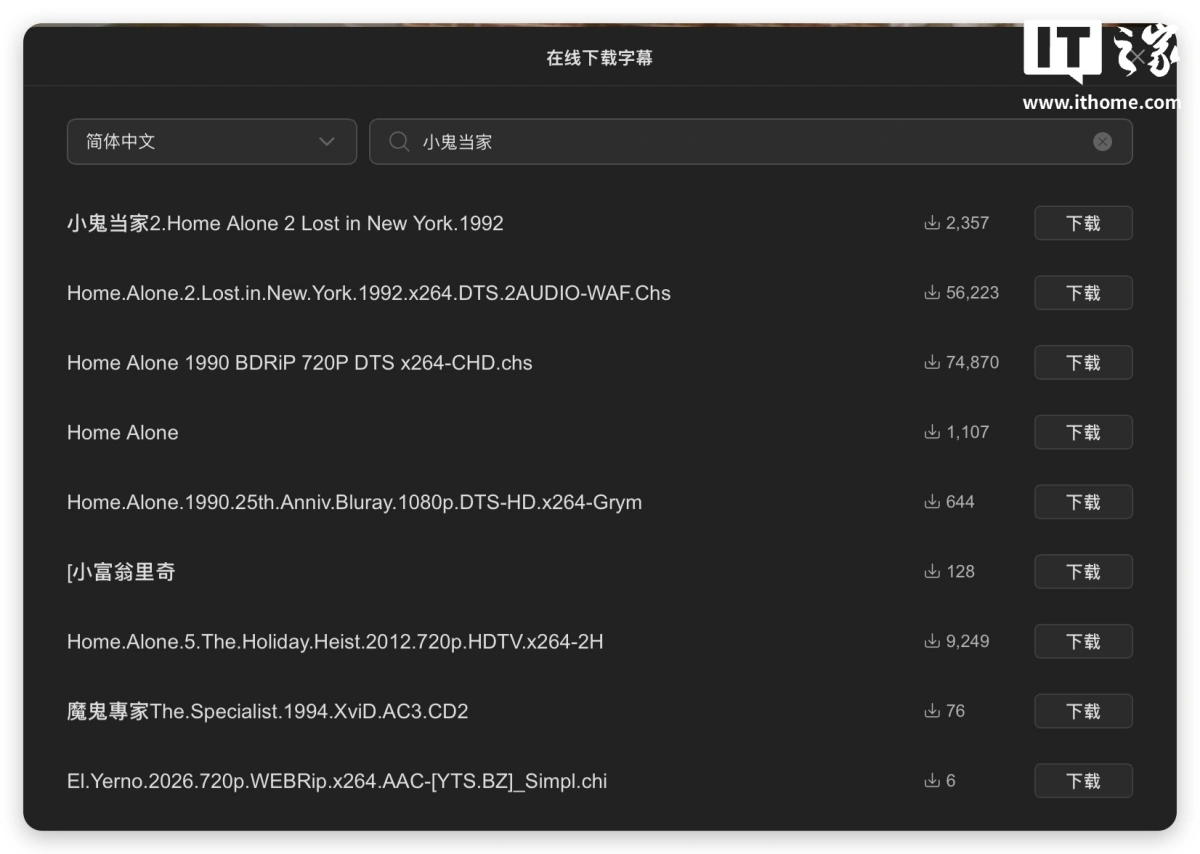The width and height of the screenshot is (1200, 854).
Task: Click the 1,107 download count
Action: 957,432
